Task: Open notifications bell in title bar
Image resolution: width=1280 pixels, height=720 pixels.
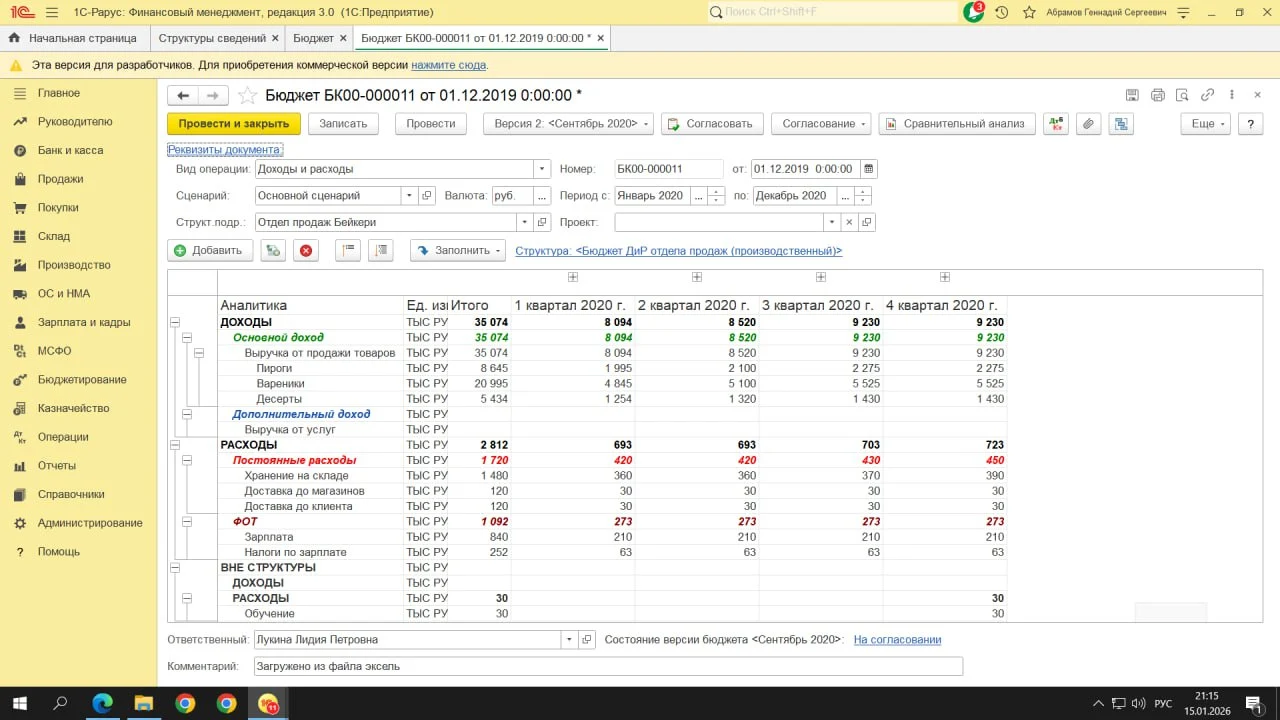Action: pyautogui.click(x=973, y=13)
